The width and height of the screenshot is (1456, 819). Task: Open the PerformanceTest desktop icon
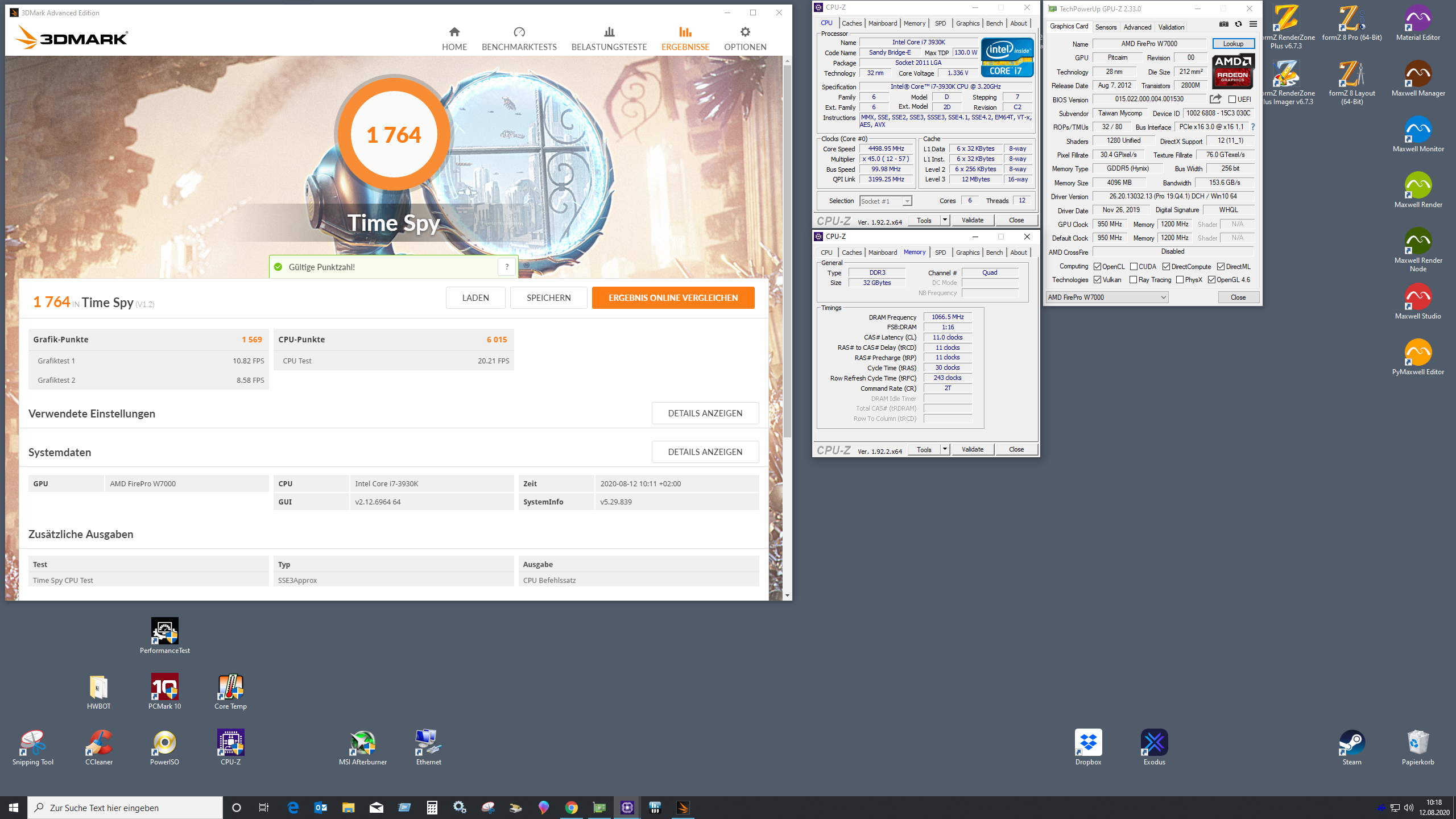(165, 636)
